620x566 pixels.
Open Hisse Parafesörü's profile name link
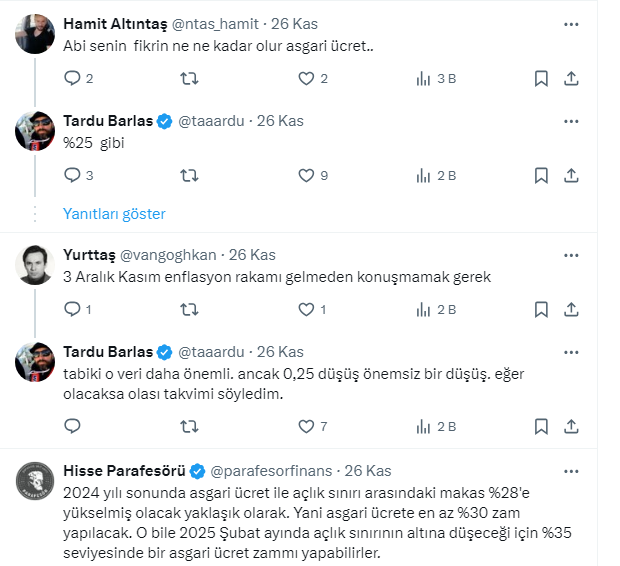tap(125, 471)
